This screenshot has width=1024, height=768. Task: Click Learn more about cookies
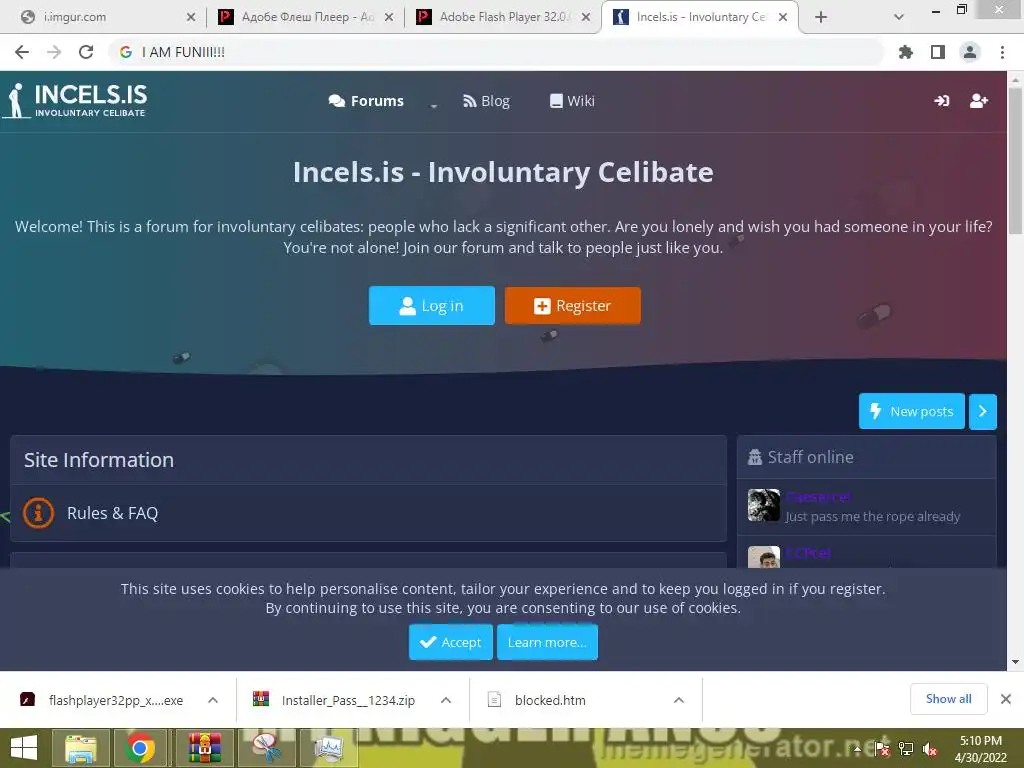click(547, 642)
